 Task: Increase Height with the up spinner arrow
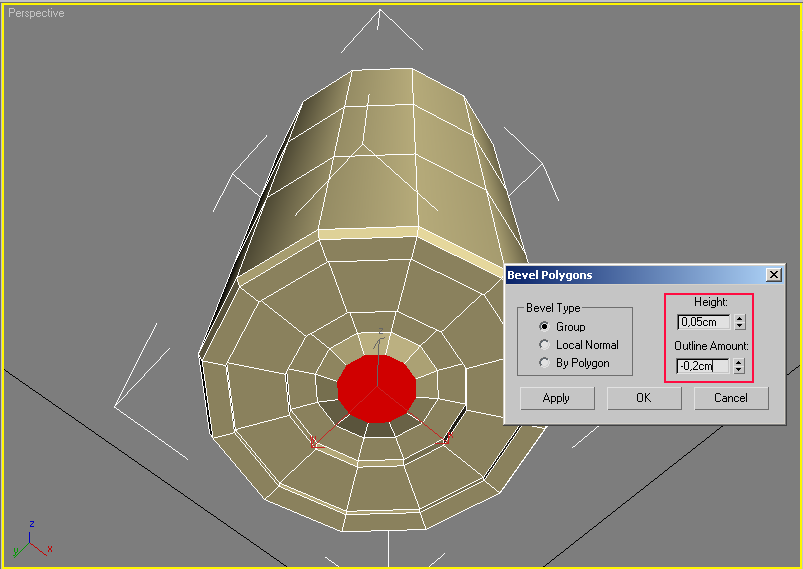(x=739, y=318)
